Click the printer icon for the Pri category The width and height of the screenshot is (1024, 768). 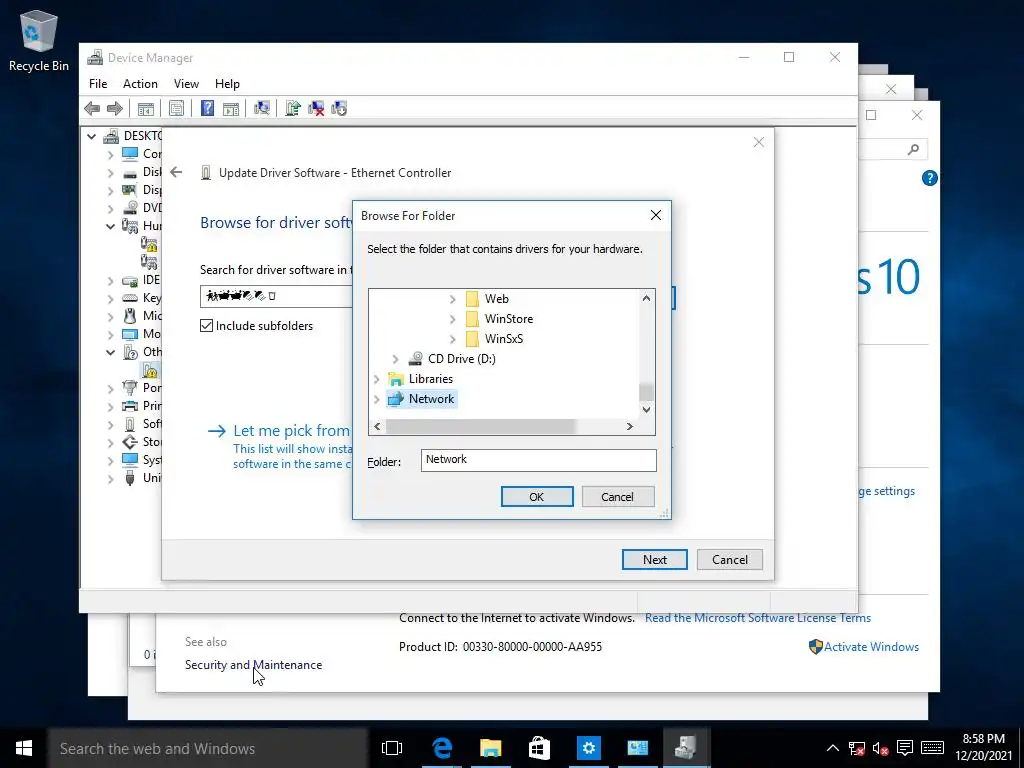click(130, 406)
